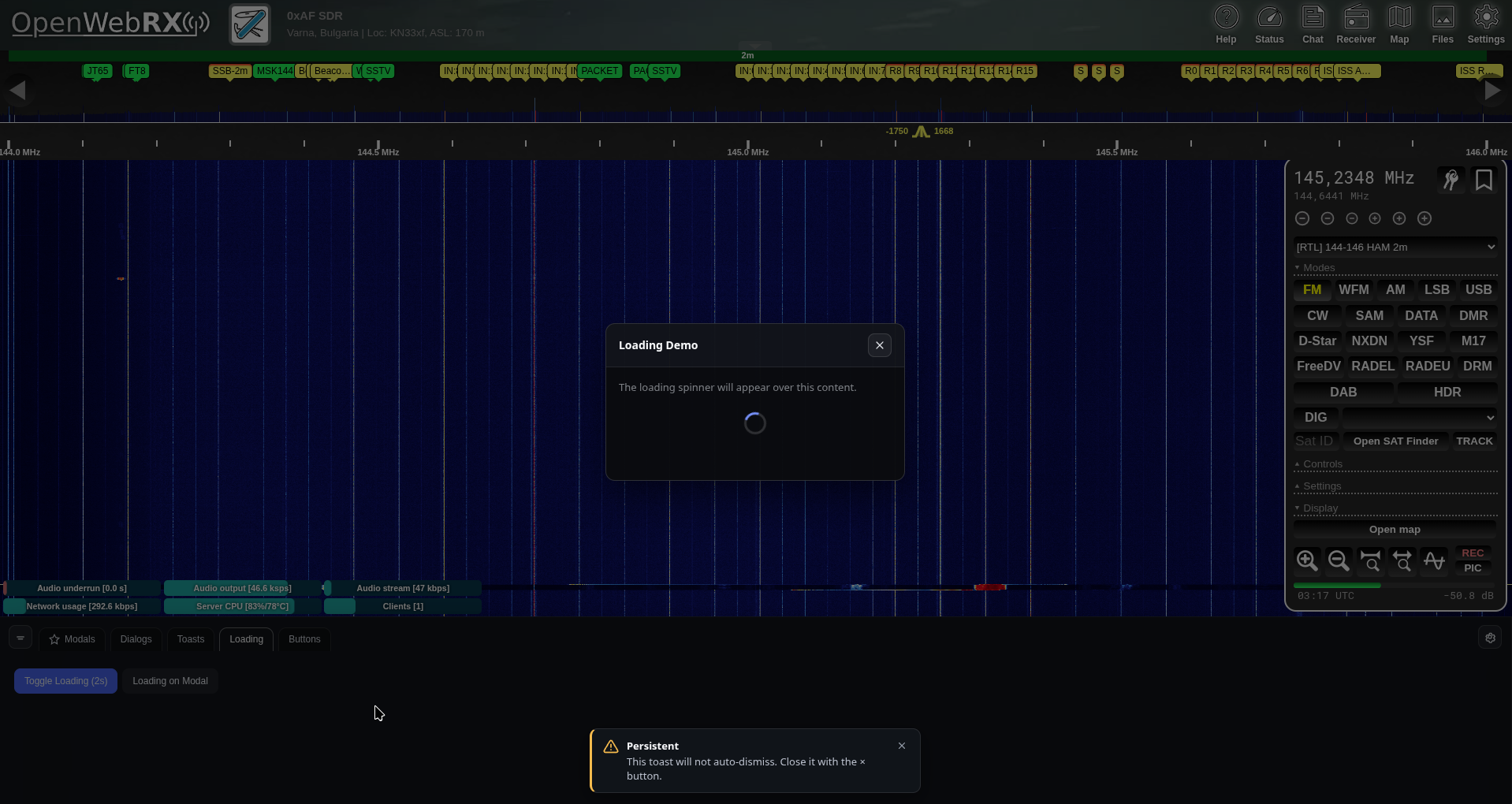The image size is (1512, 804).
Task: Click the waveform auto-adjust icon
Action: pyautogui.click(x=1434, y=560)
